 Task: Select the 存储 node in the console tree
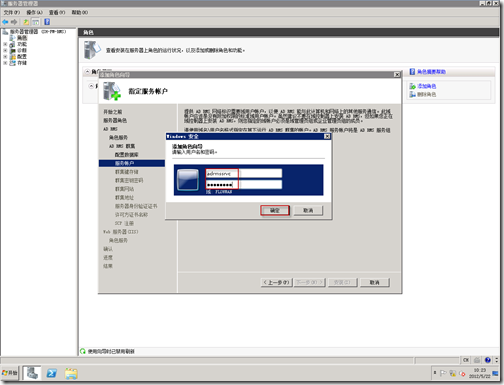tap(22, 63)
